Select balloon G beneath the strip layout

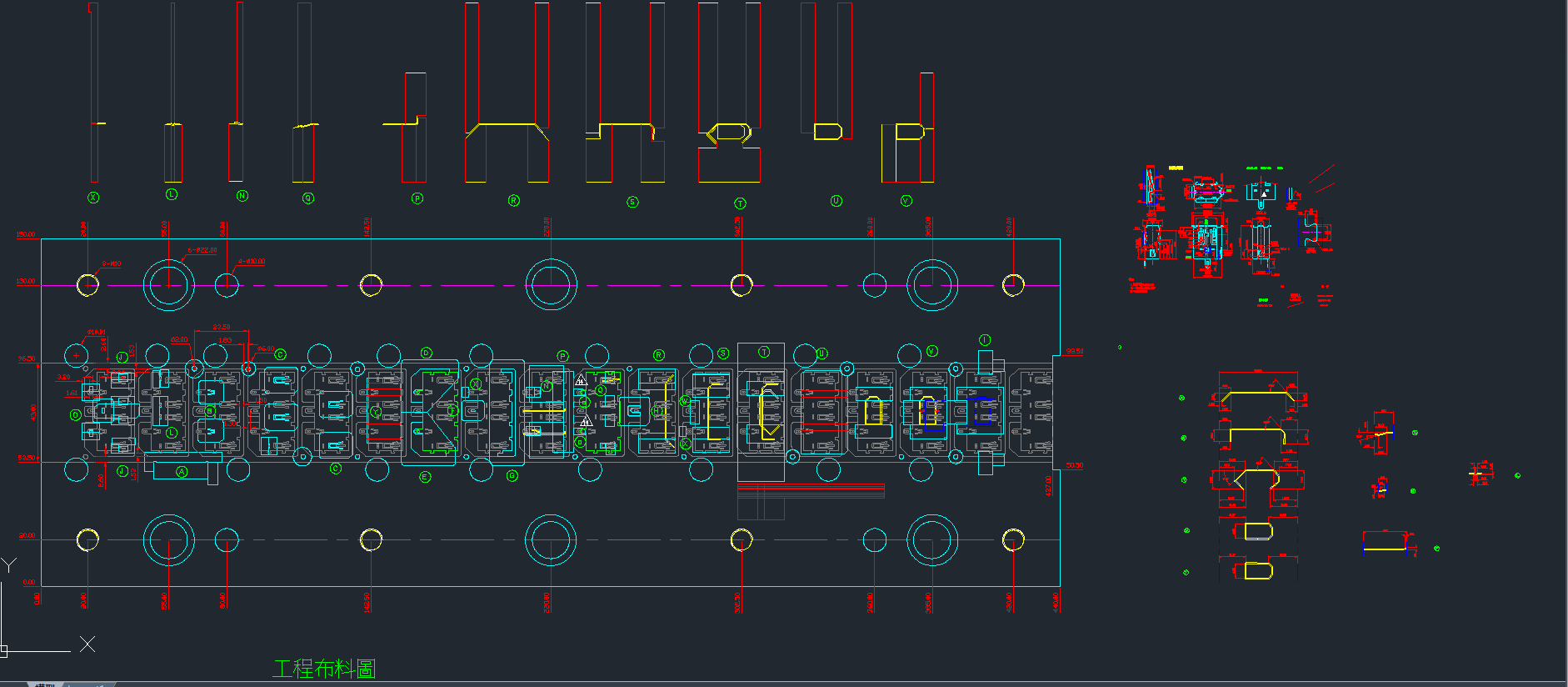coord(512,475)
